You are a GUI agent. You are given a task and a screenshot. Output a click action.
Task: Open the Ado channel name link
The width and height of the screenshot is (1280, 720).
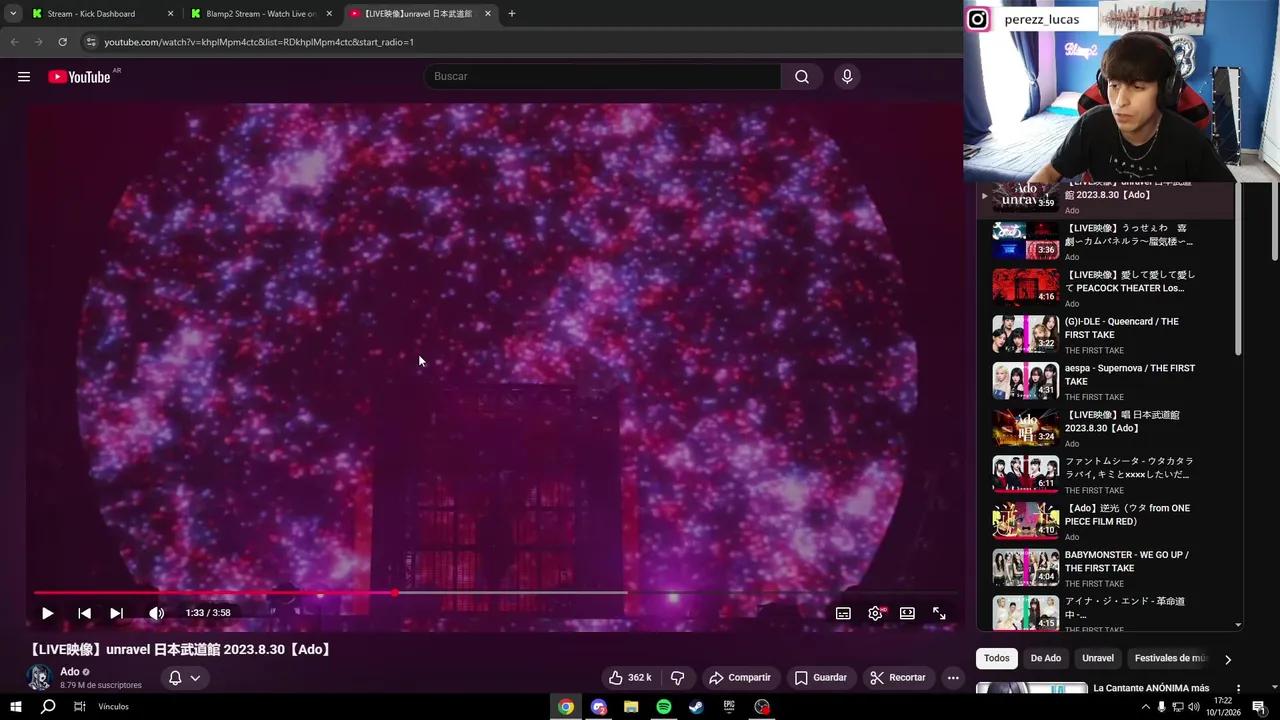pyautogui.click(x=69, y=672)
